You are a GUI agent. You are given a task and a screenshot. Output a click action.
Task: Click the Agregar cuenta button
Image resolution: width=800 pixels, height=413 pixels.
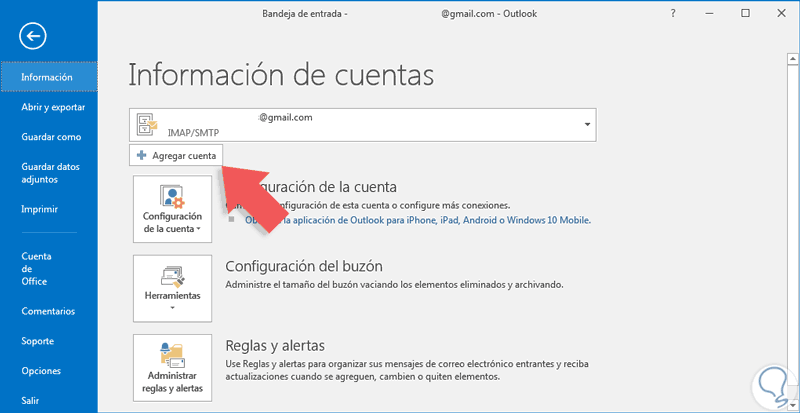176,156
